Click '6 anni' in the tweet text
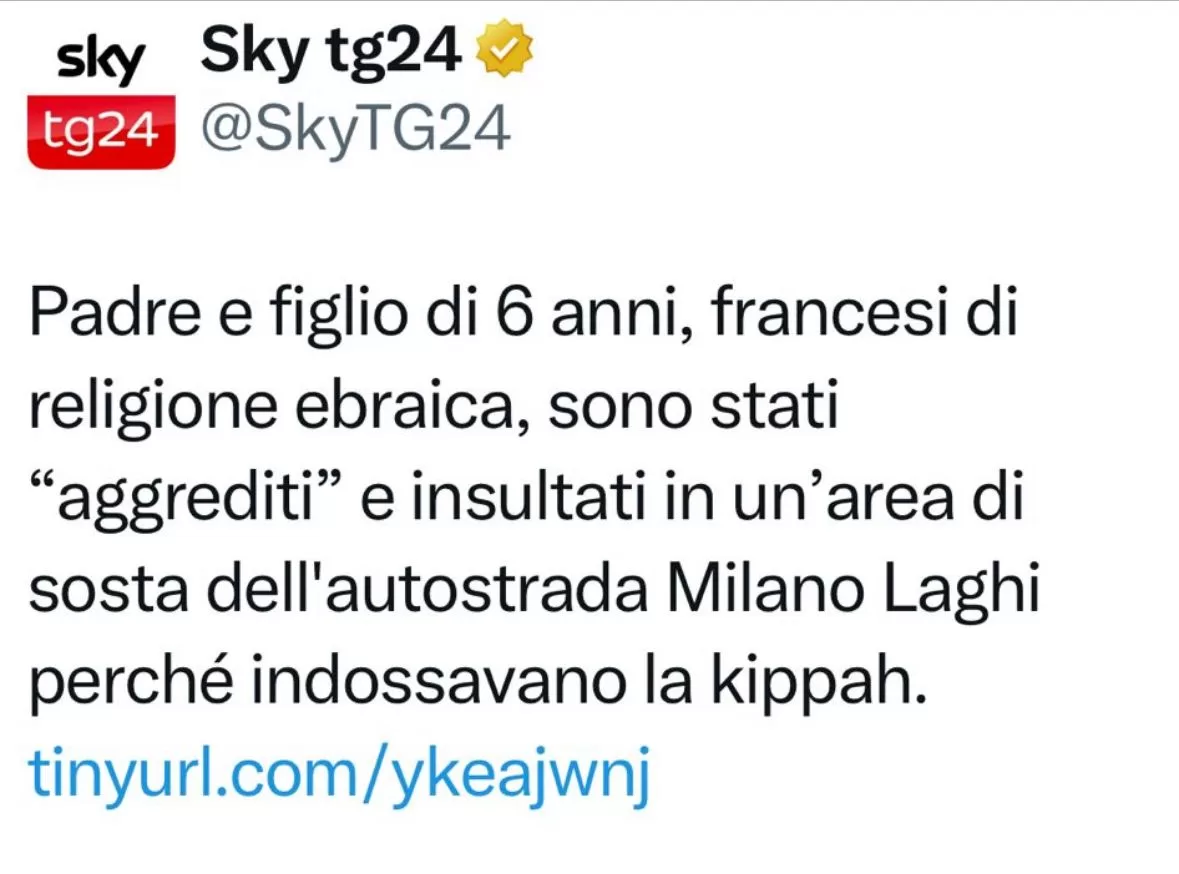The height and width of the screenshot is (874, 1179). tap(593, 313)
